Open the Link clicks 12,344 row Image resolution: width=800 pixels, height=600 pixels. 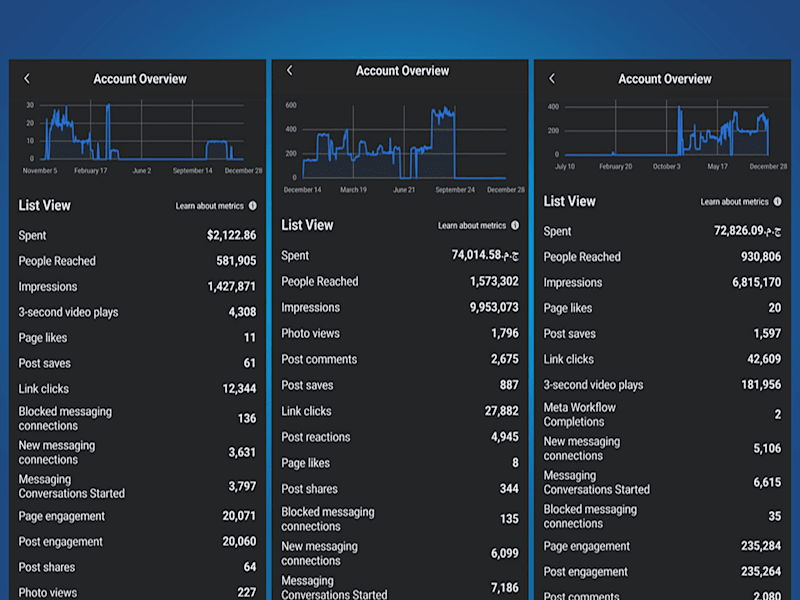[x=137, y=389]
